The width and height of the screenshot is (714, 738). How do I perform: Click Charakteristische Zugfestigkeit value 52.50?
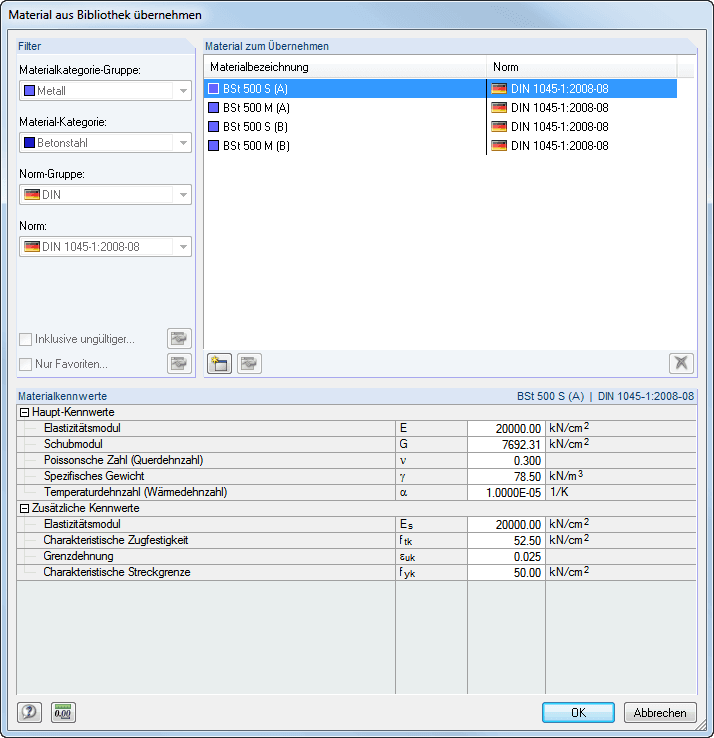click(x=506, y=541)
